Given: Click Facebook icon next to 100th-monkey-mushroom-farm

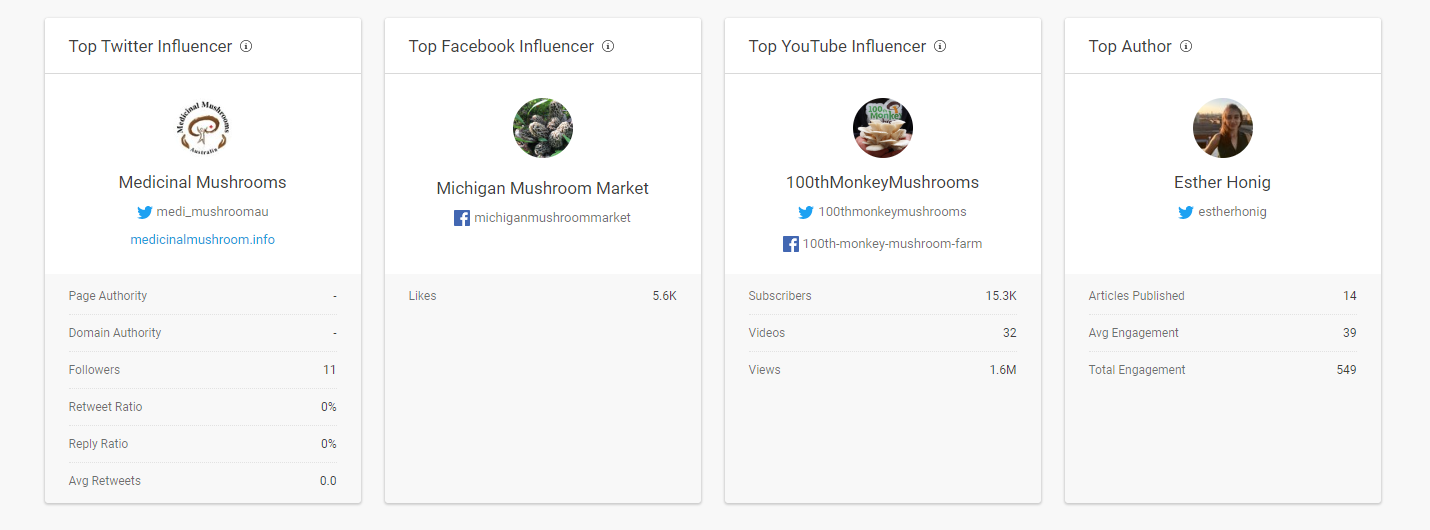Looking at the screenshot, I should tap(791, 244).
